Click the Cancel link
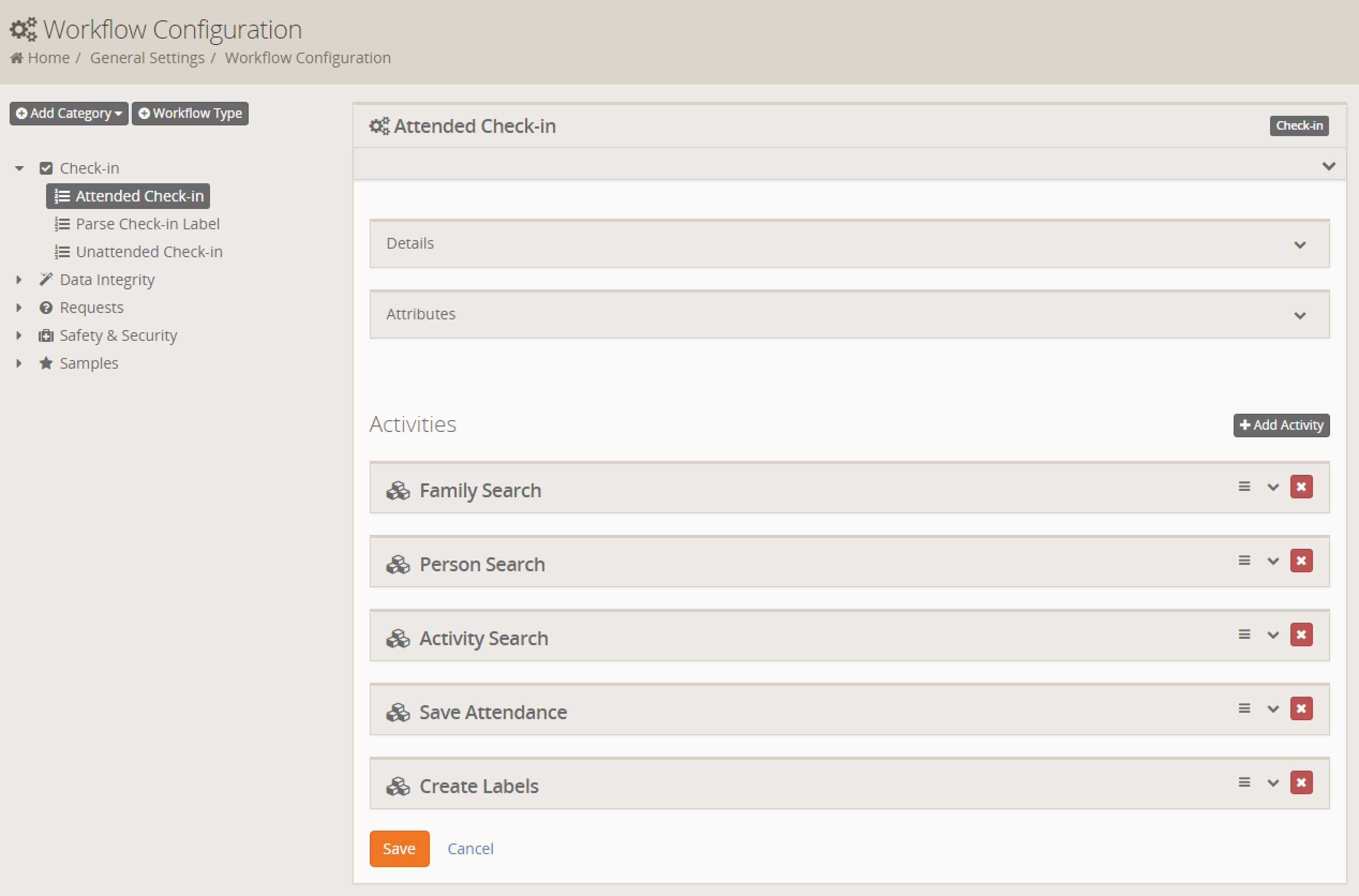This screenshot has height=896, width=1359. pyautogui.click(x=470, y=848)
